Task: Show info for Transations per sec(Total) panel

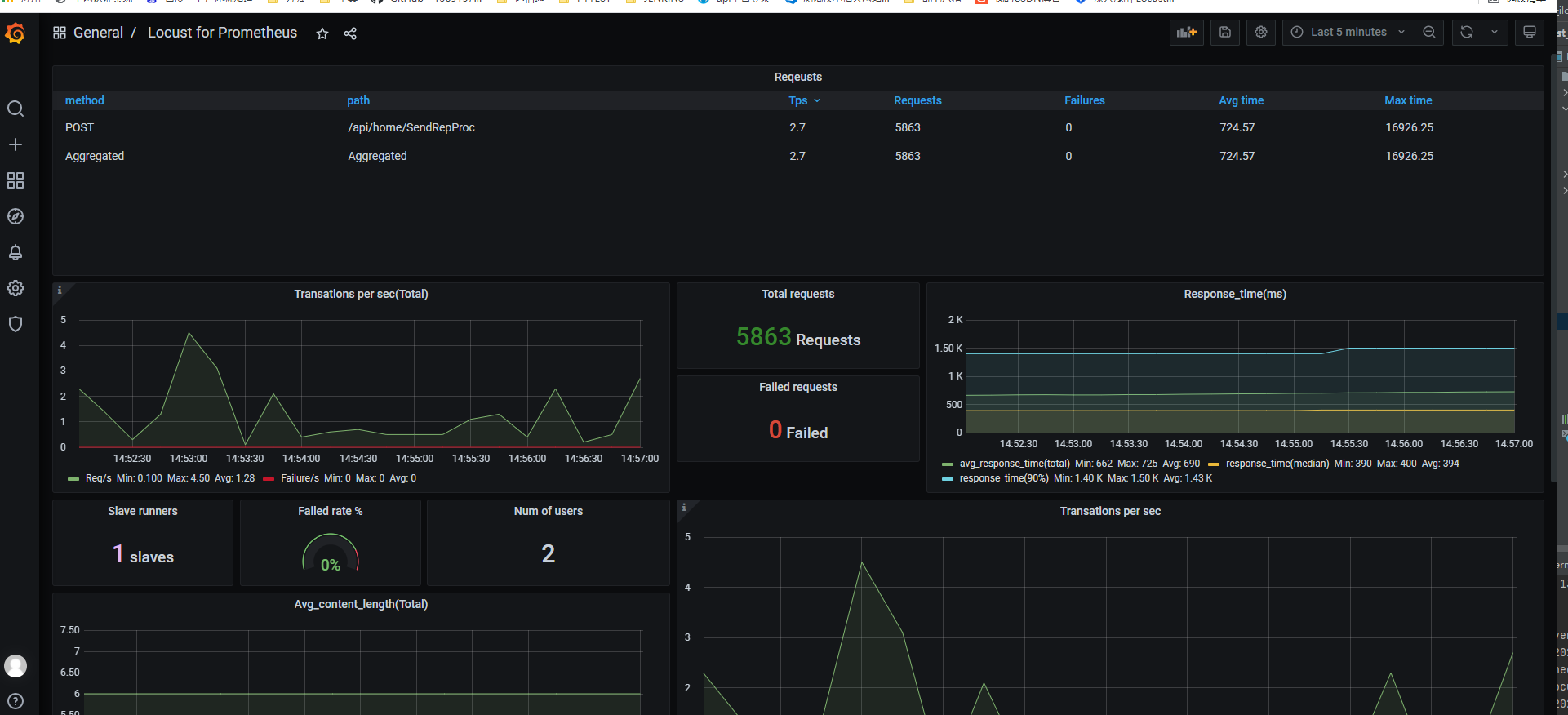Action: pos(60,290)
